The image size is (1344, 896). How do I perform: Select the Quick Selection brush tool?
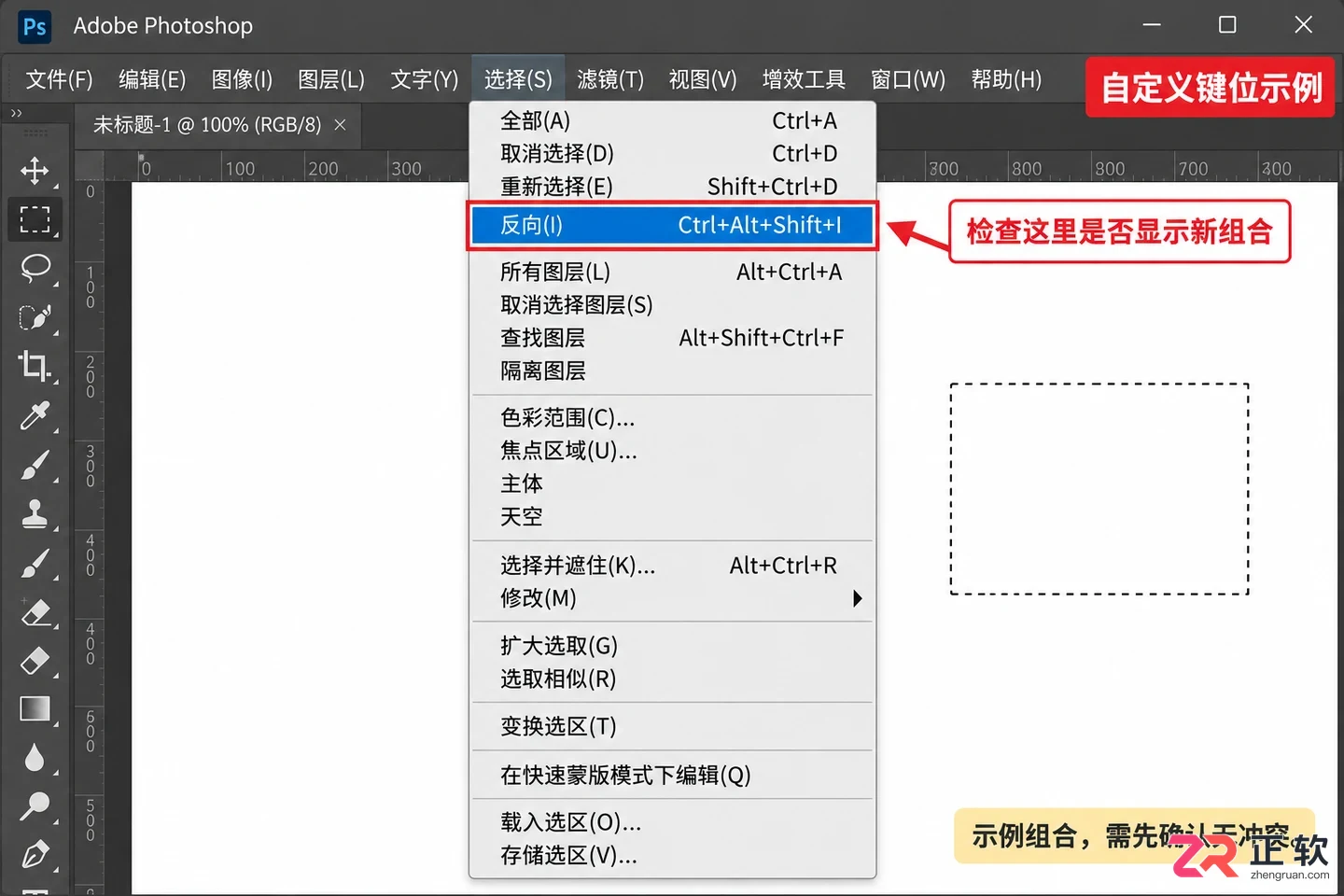[x=35, y=317]
